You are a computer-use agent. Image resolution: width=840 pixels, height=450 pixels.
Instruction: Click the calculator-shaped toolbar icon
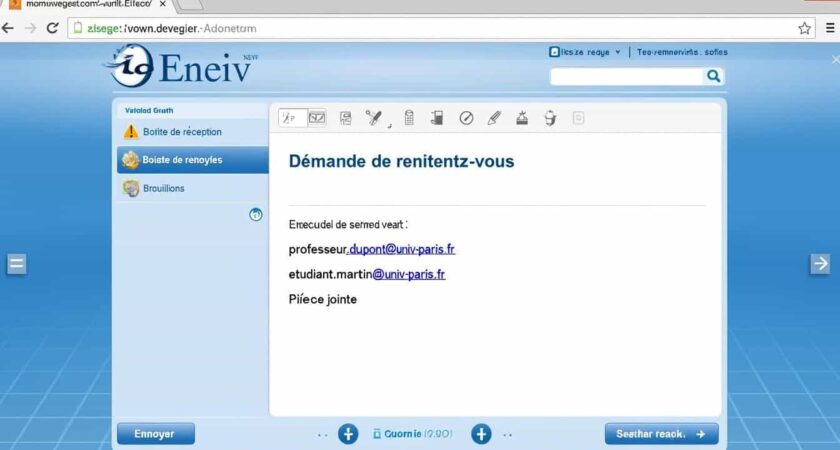[x=409, y=118]
